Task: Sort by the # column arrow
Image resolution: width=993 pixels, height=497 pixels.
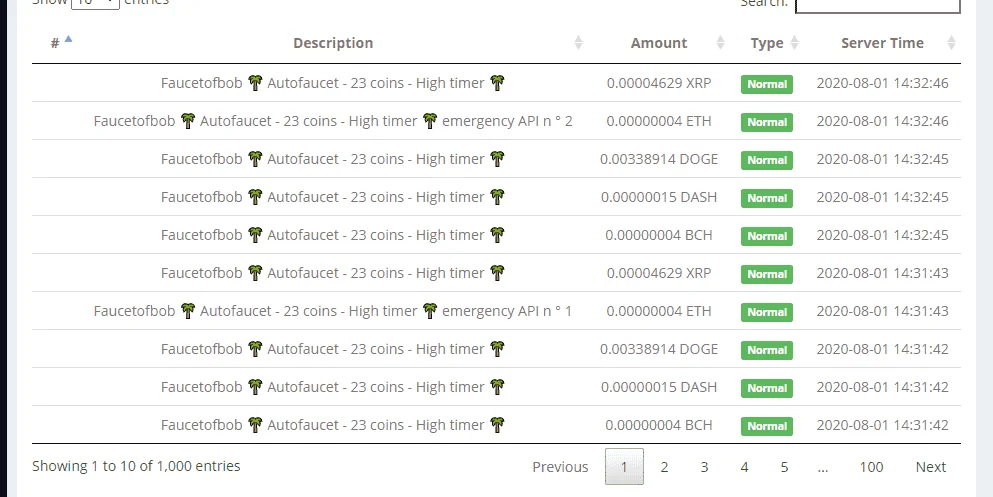Action: click(68, 39)
